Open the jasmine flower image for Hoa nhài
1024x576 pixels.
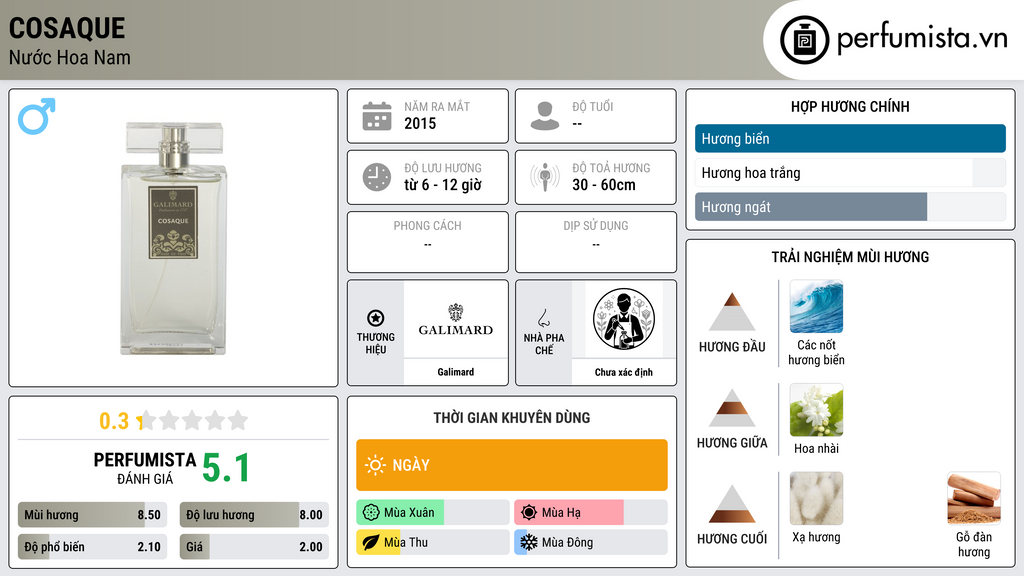(816, 409)
